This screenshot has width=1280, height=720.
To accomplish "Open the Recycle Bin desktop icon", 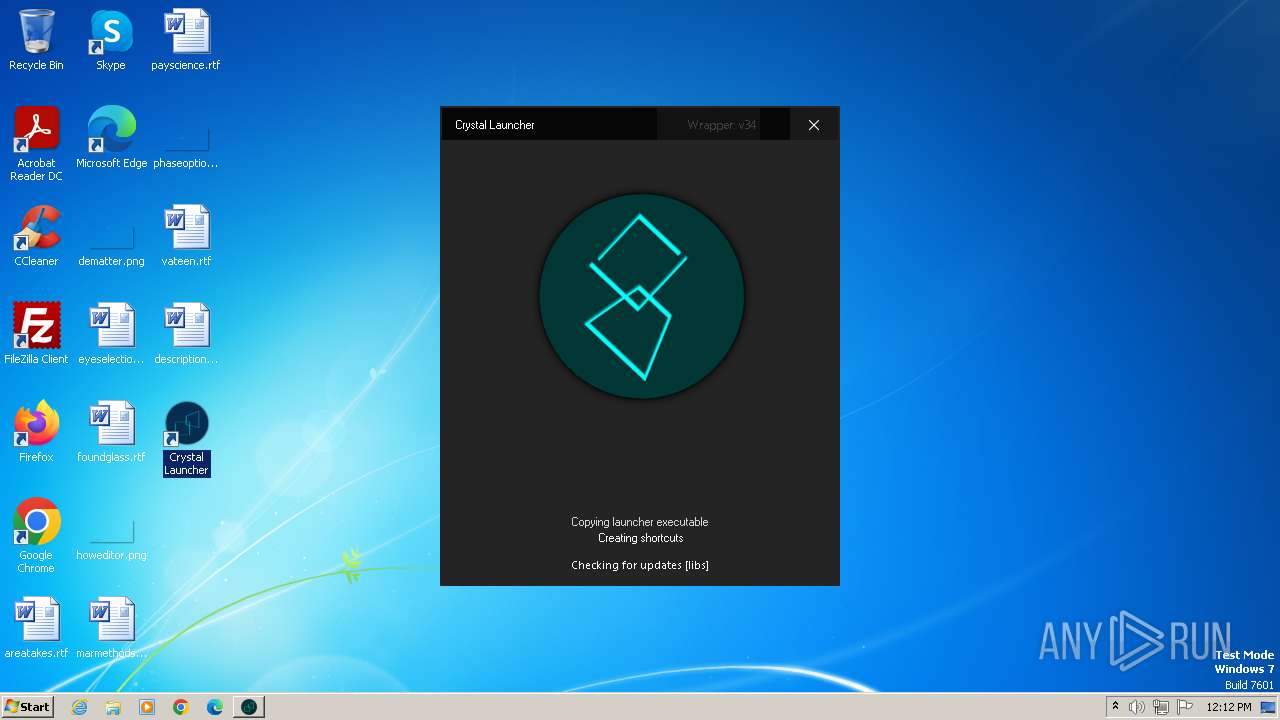I will pos(36,40).
